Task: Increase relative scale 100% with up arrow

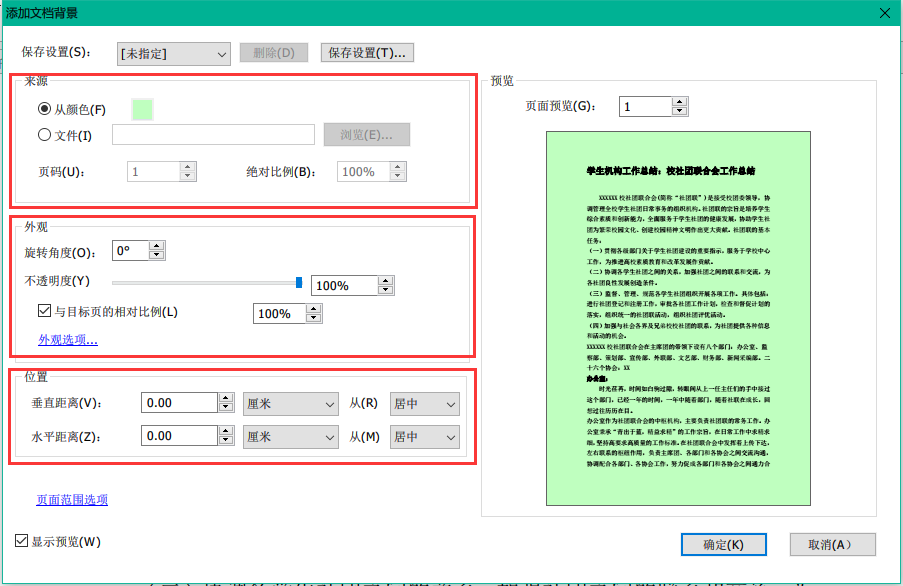Action: (x=314, y=309)
